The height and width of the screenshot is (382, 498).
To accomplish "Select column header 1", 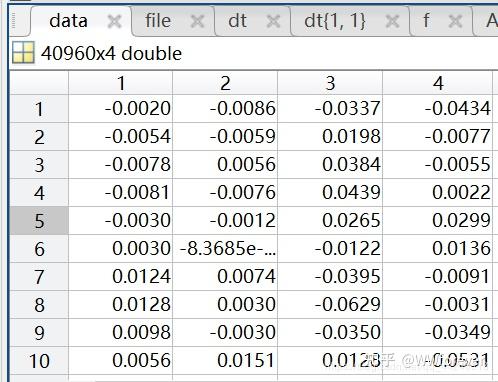I will [x=121, y=83].
